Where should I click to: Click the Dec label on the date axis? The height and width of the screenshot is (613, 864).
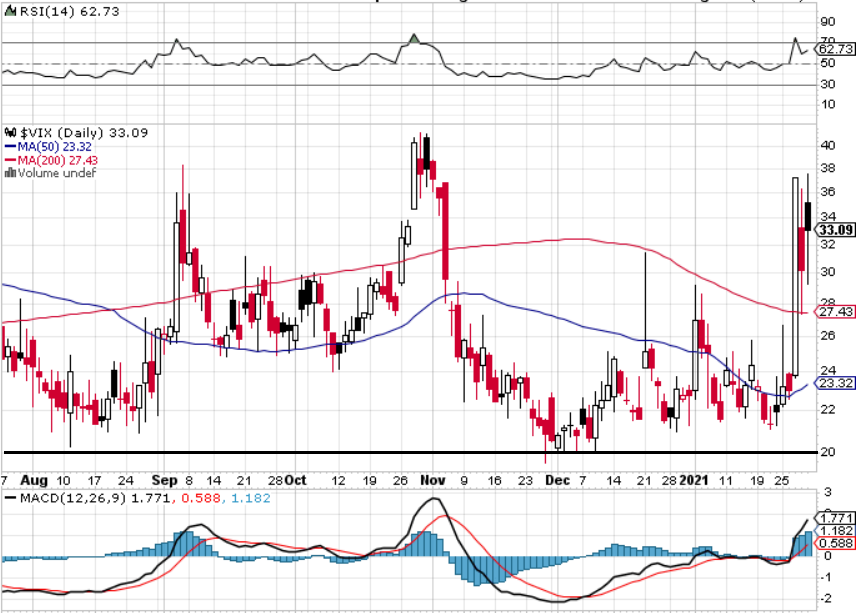(x=557, y=480)
